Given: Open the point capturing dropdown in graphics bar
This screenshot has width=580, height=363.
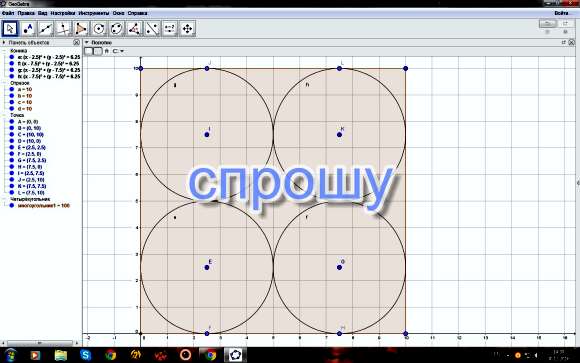Looking at the screenshot, I should coord(118,51).
